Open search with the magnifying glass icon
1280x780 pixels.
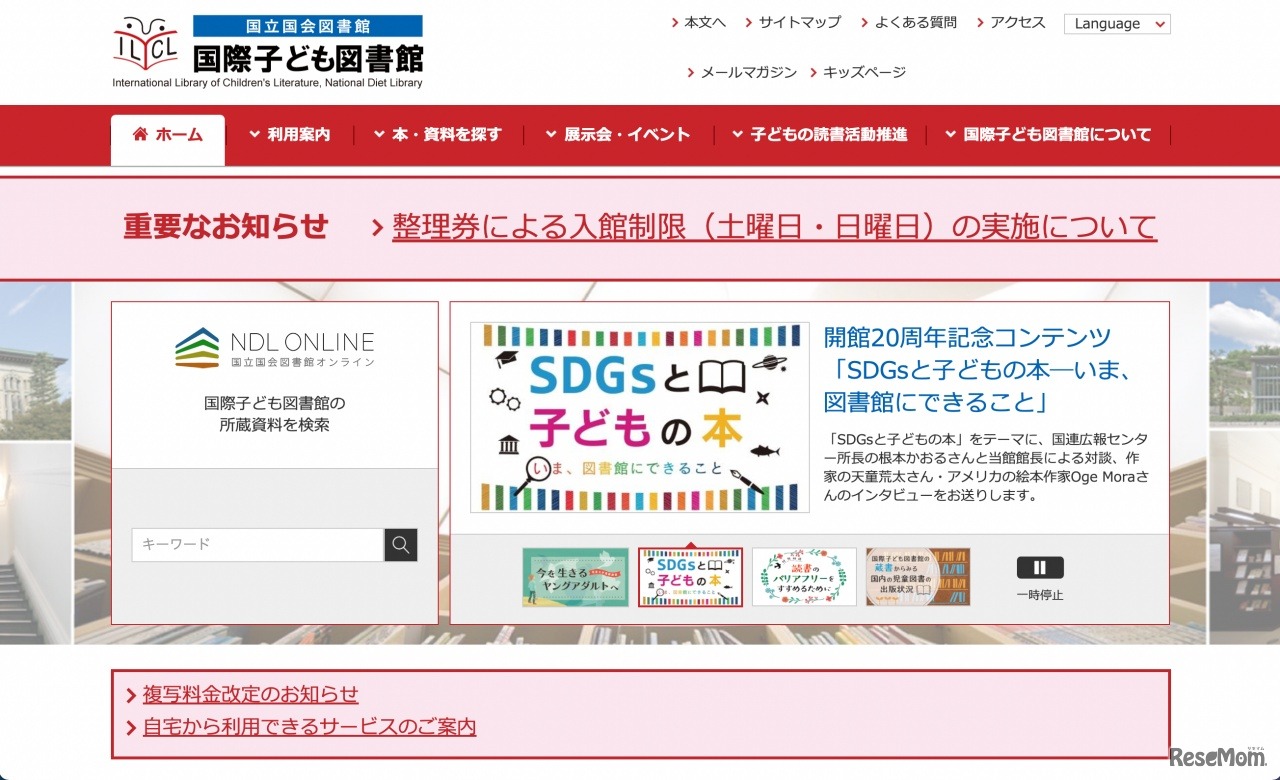[400, 545]
